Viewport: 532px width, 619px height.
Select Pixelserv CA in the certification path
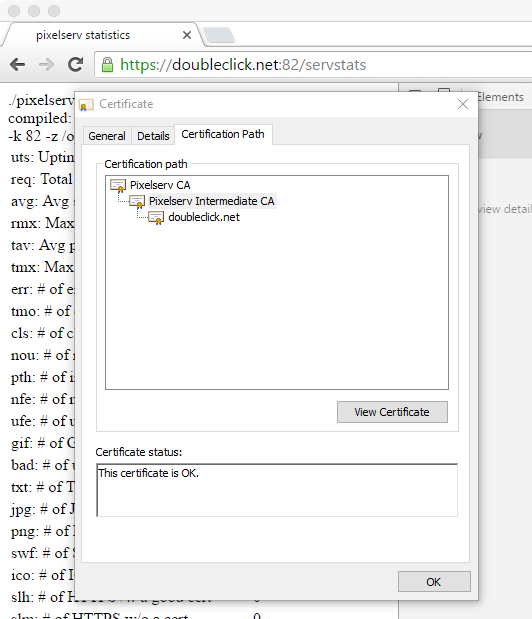[160, 185]
